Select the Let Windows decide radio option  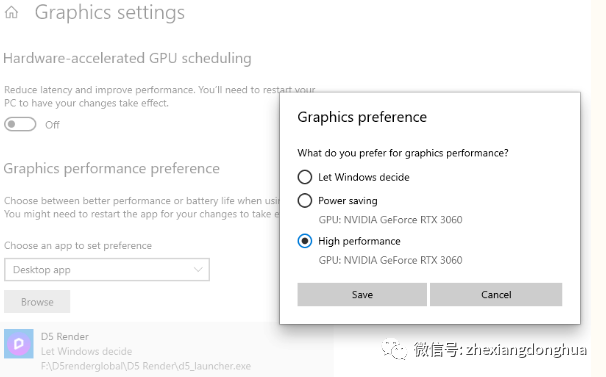[305, 177]
